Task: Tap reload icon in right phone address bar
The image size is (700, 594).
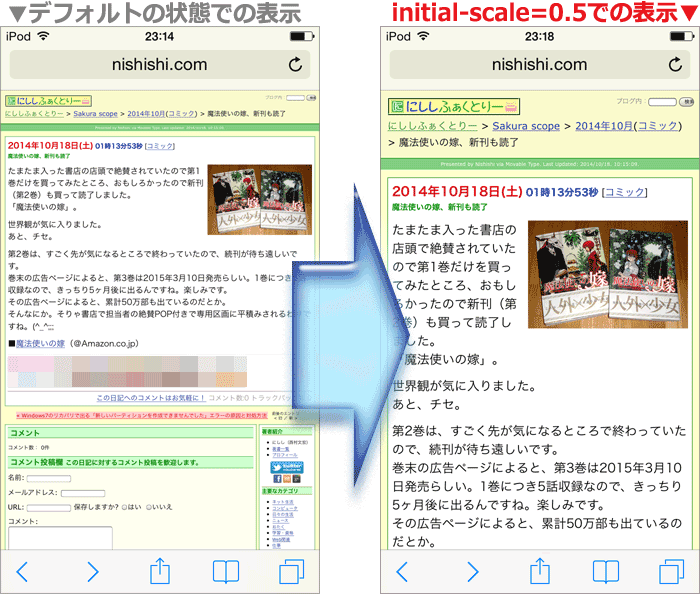Action: [x=675, y=65]
